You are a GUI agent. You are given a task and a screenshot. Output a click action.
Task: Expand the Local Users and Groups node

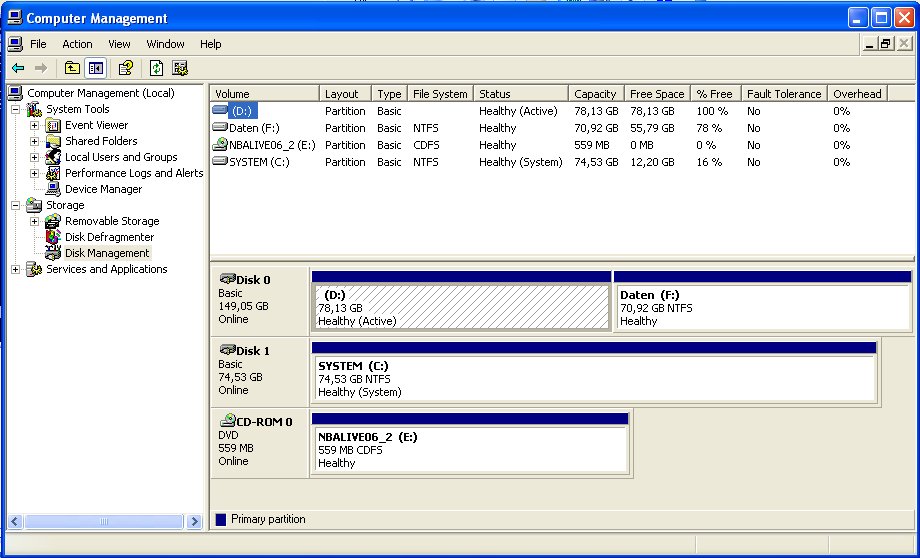coord(35,157)
